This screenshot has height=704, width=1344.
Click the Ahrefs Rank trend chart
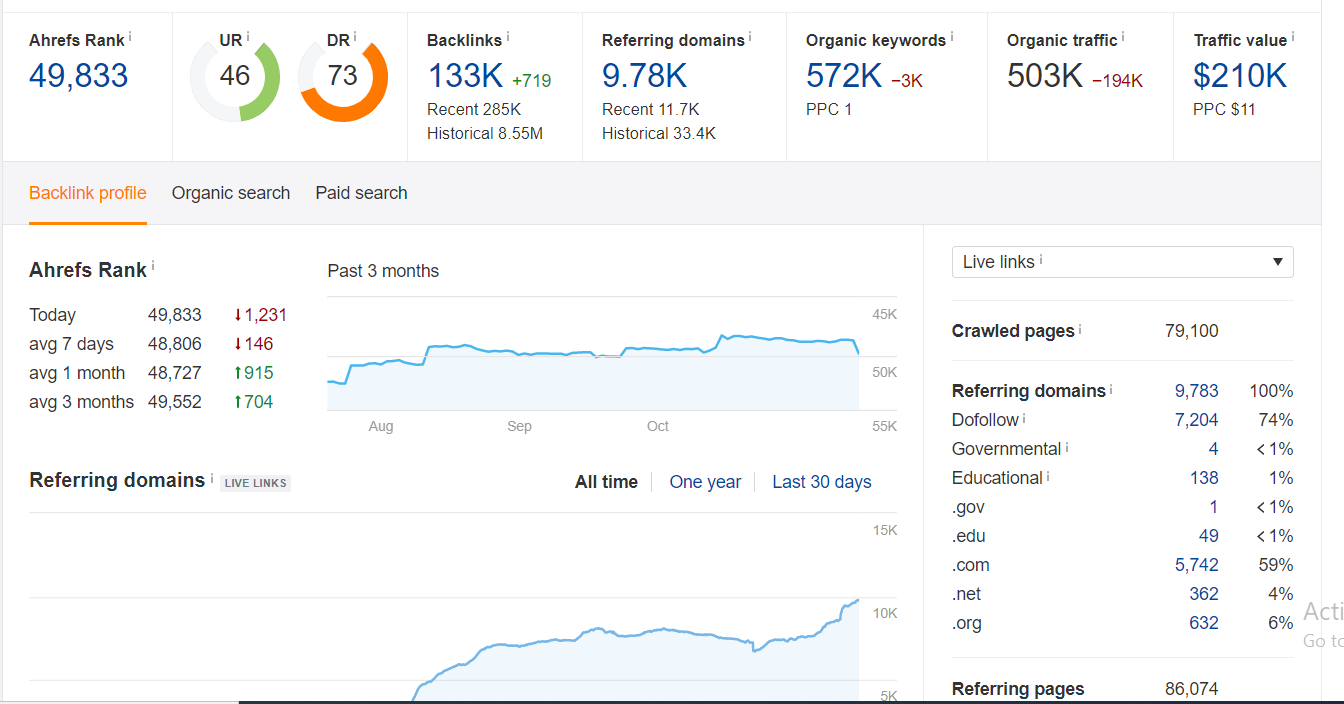(600, 360)
